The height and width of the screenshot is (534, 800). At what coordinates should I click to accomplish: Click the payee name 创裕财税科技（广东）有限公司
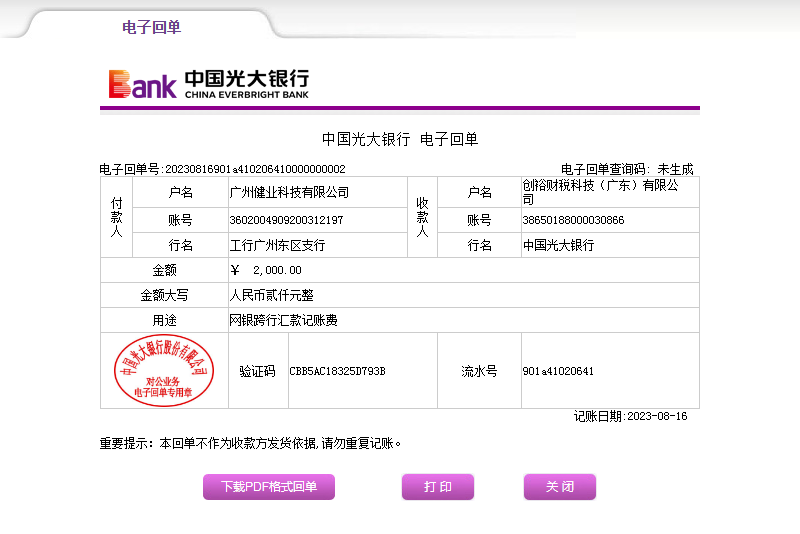pyautogui.click(x=601, y=192)
